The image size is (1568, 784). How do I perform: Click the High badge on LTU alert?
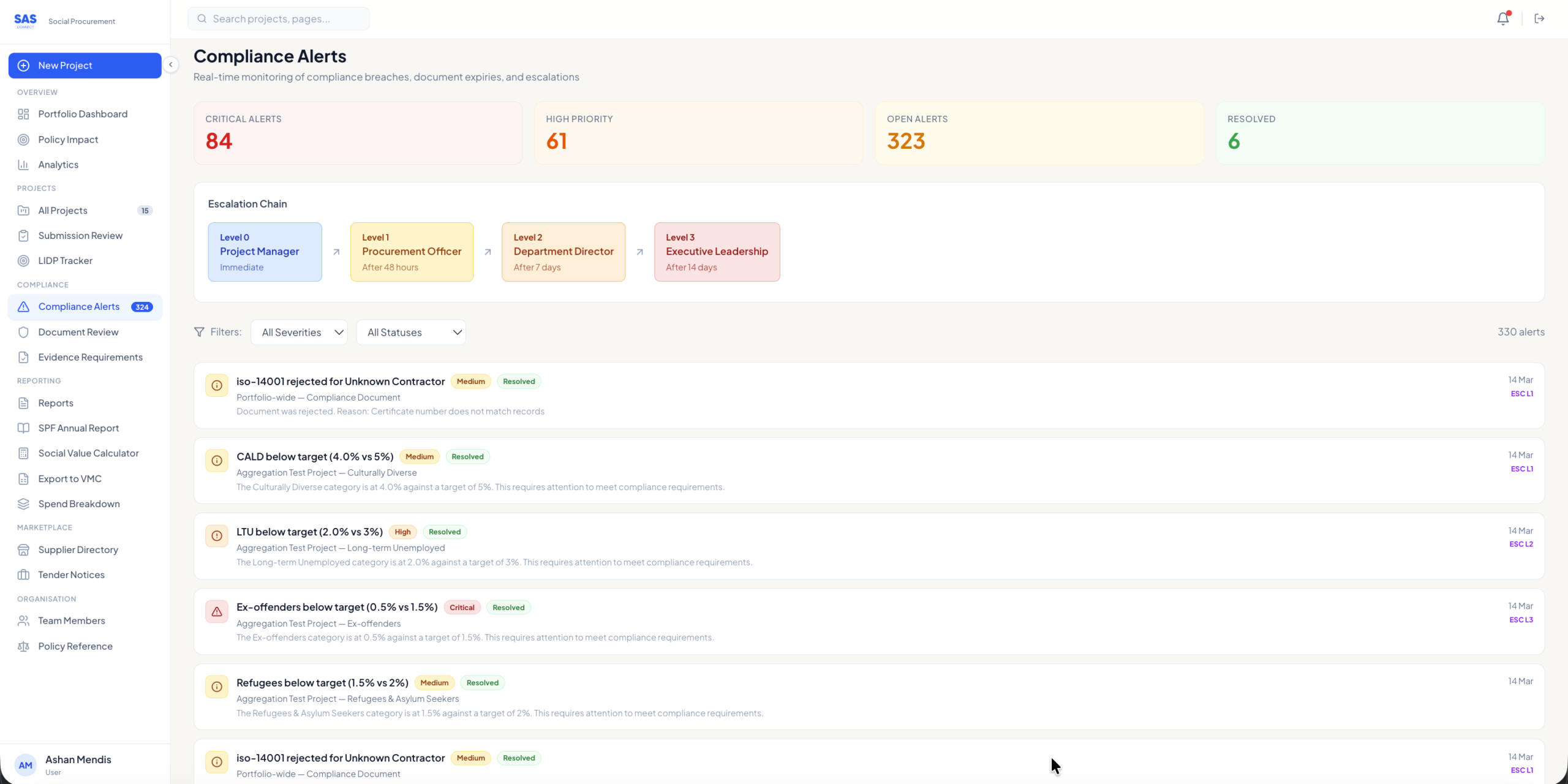pyautogui.click(x=402, y=532)
